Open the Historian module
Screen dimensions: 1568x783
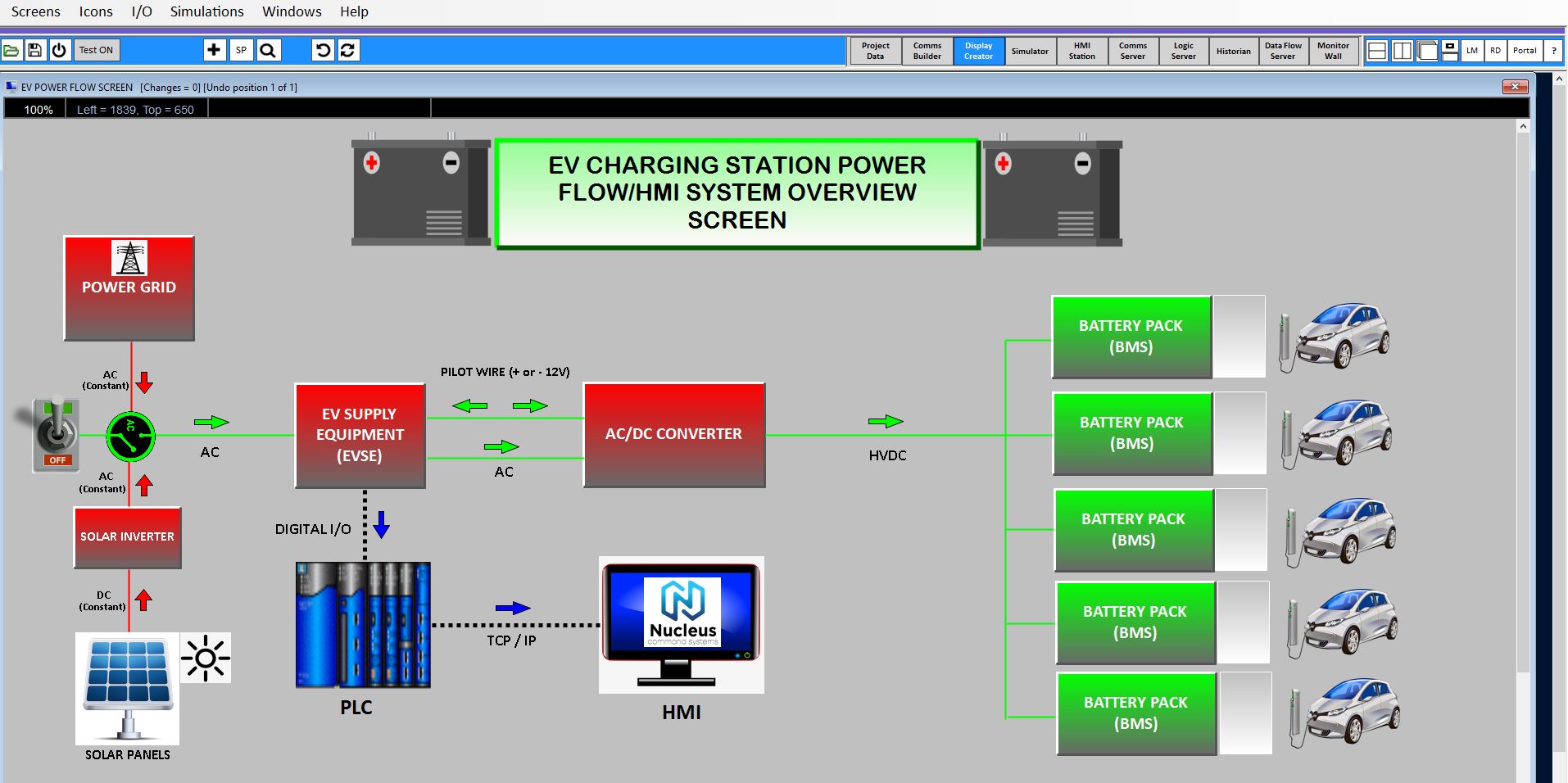1233,51
